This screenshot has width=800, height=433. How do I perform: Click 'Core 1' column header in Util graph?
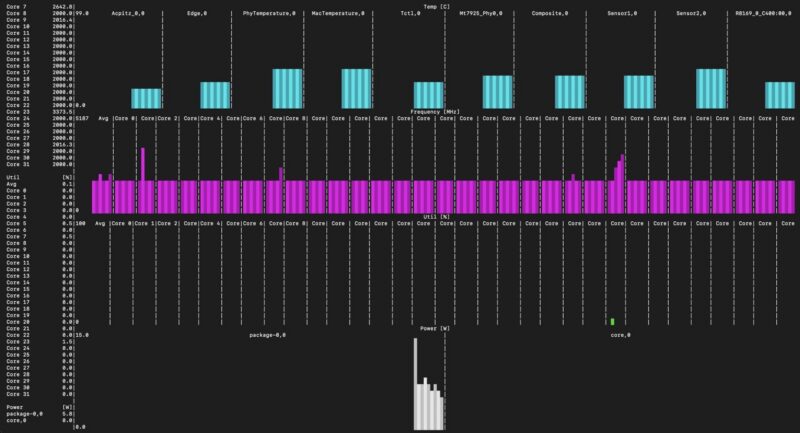coord(144,223)
